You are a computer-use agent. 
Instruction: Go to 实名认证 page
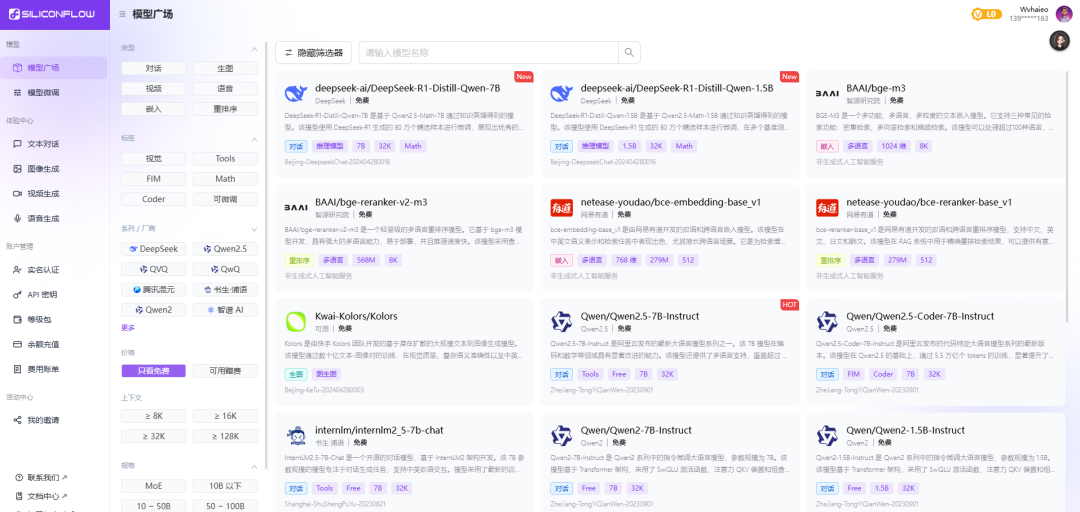click(54, 269)
